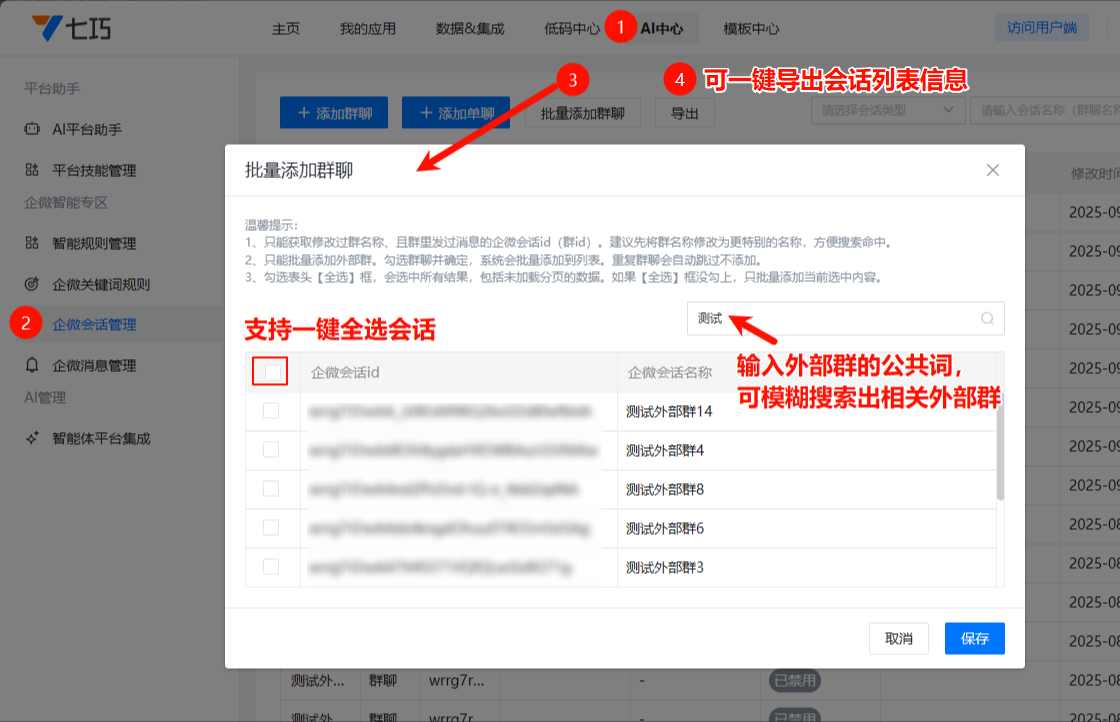Open the 低码中心 top menu
1120x722 pixels.
(x=572, y=29)
